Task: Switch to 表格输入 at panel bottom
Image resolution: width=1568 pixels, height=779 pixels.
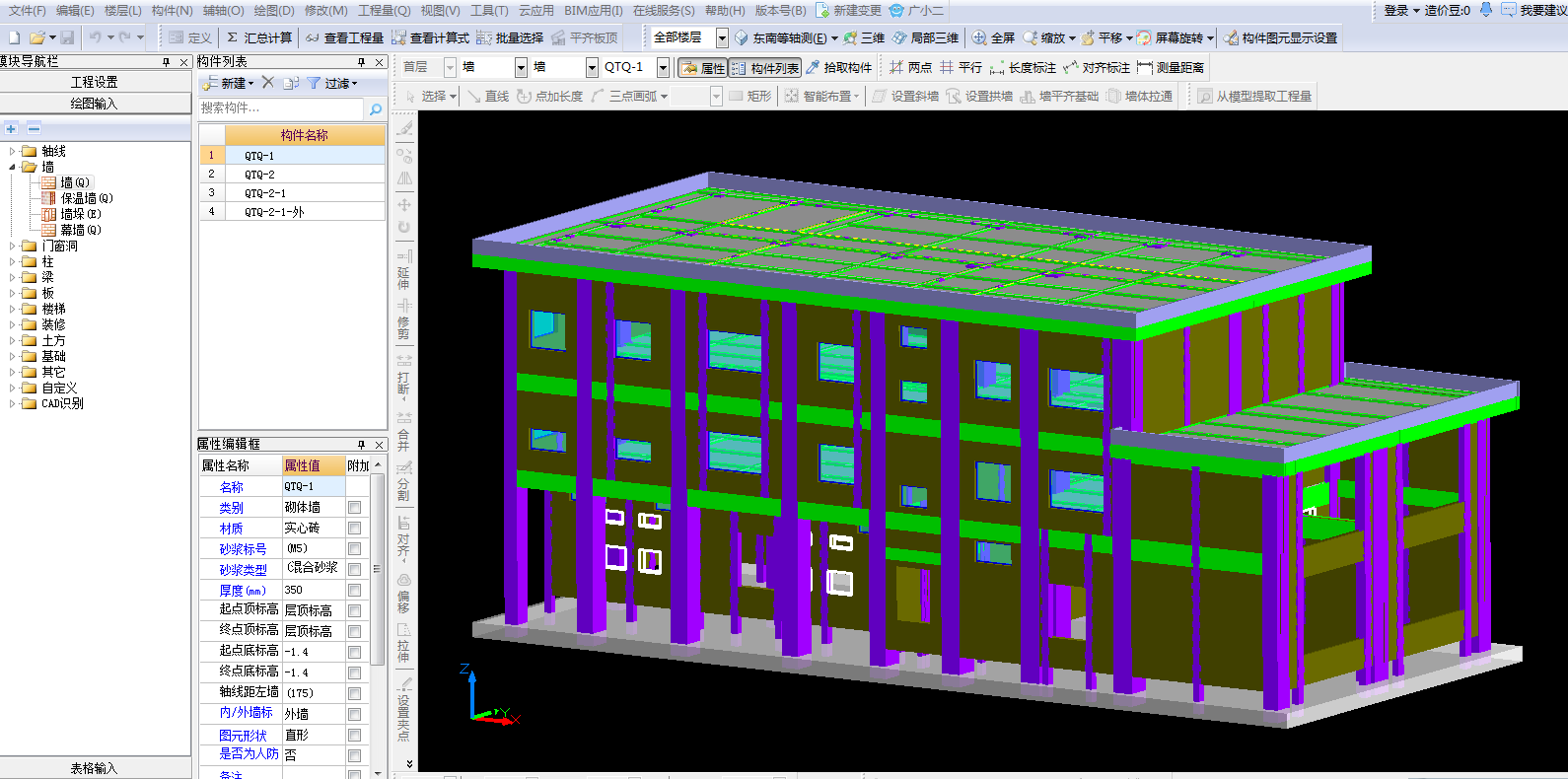Action: pyautogui.click(x=95, y=768)
